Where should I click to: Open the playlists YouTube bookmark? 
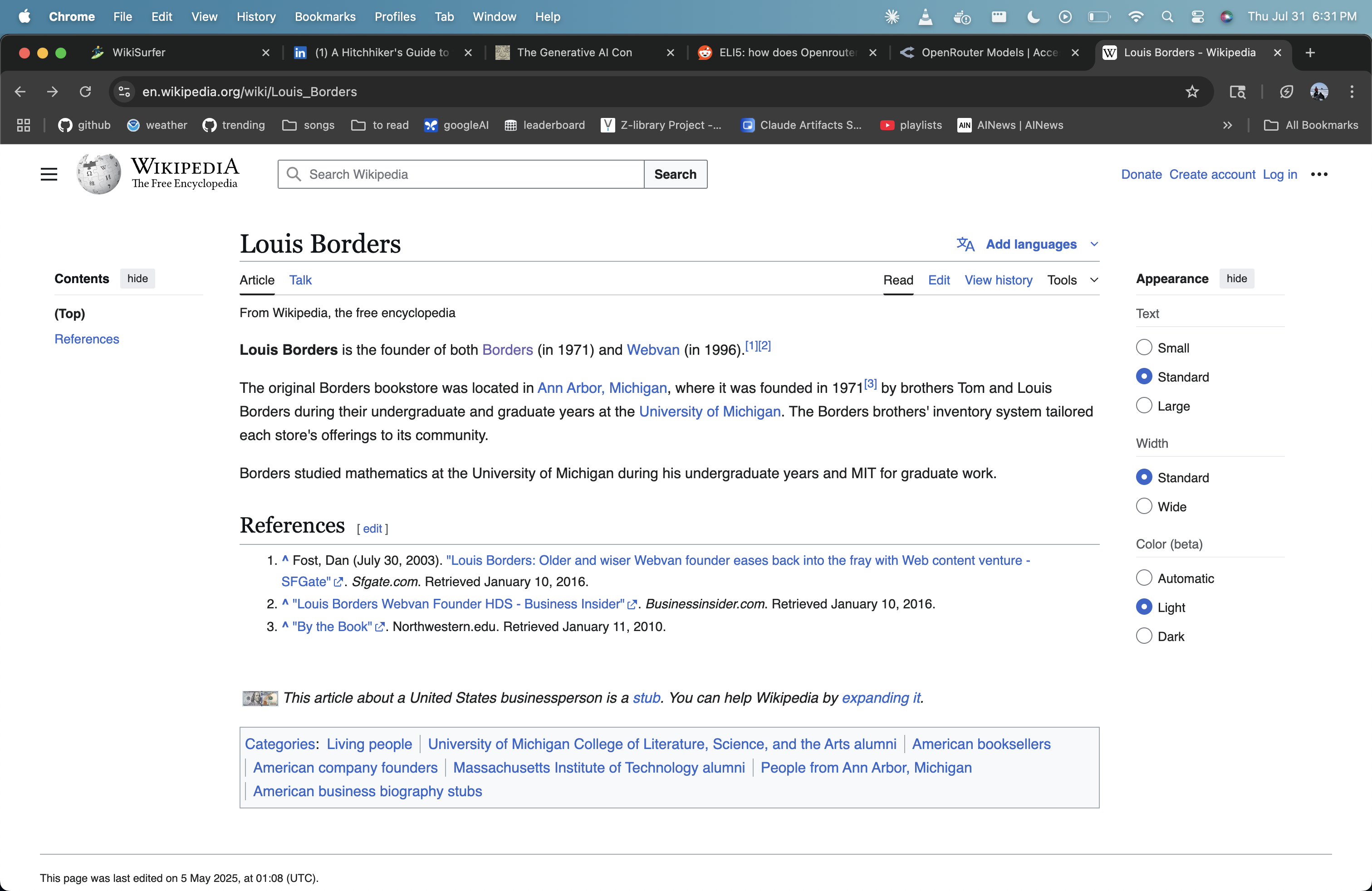911,125
